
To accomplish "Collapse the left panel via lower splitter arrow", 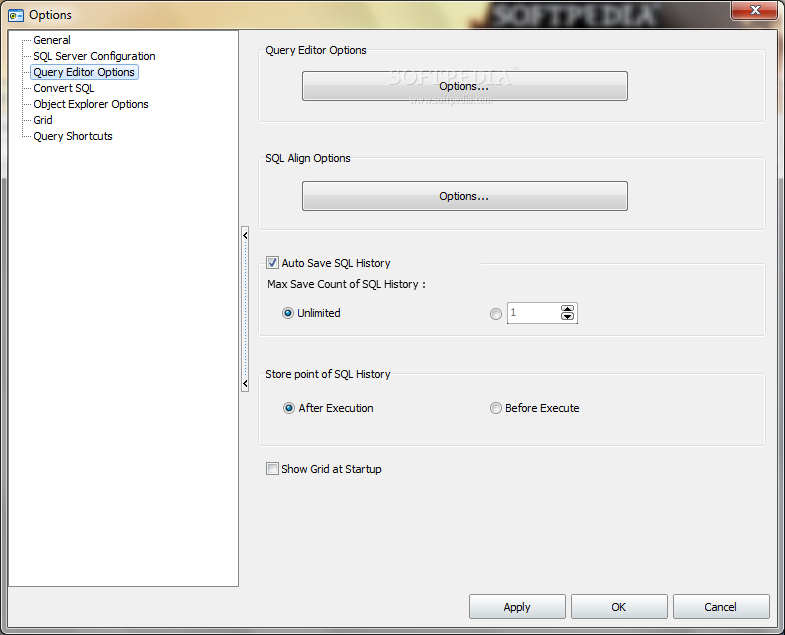I will [x=245, y=384].
